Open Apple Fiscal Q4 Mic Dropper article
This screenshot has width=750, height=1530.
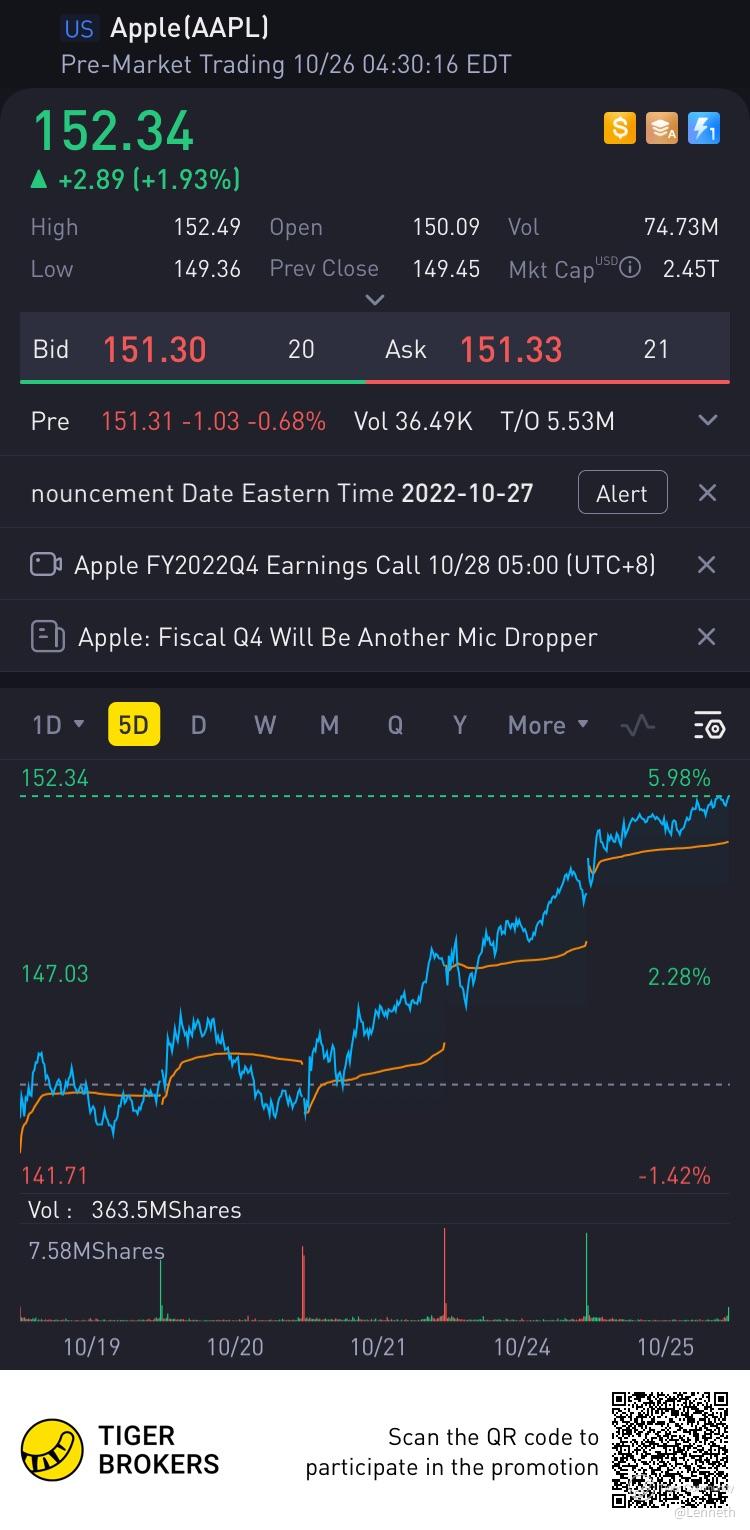point(337,637)
